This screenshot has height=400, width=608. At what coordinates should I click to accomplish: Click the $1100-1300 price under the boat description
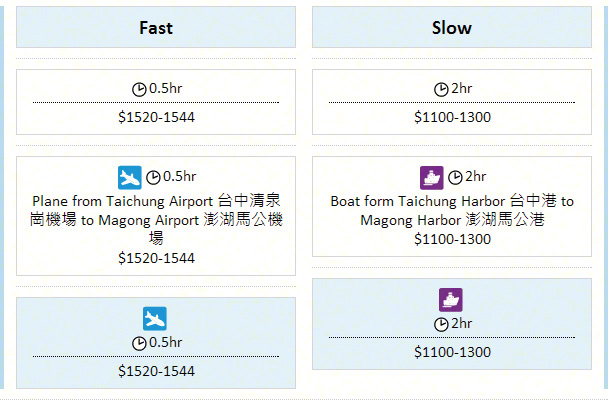tap(452, 239)
